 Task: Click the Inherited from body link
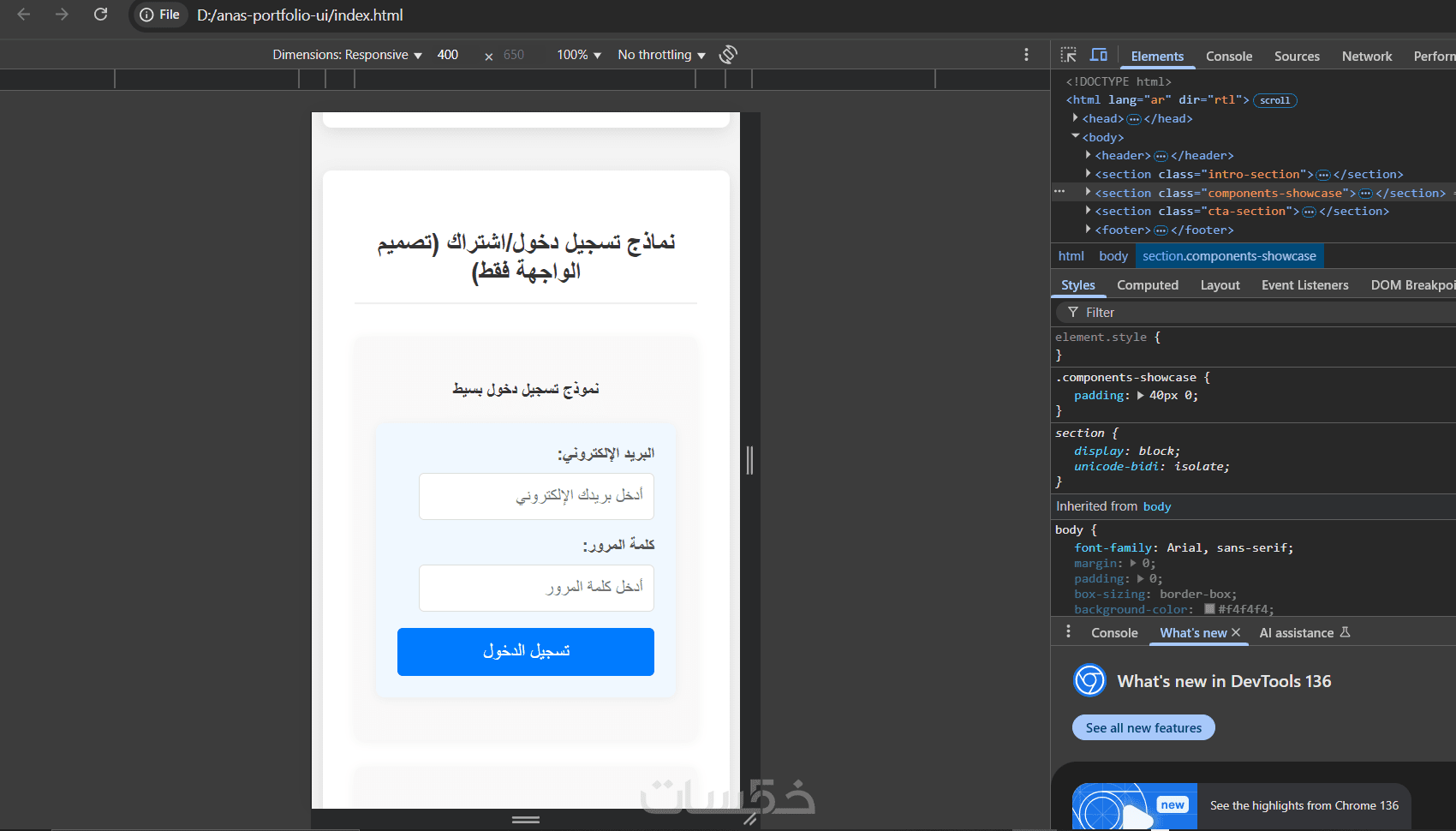pyautogui.click(x=1157, y=506)
